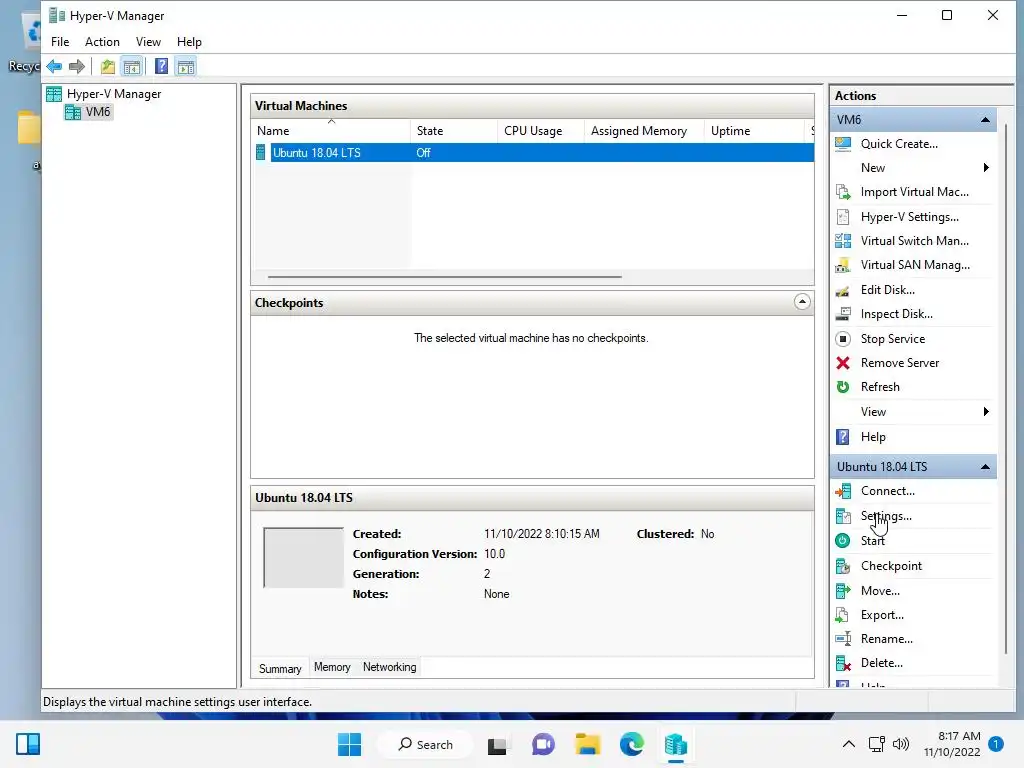The image size is (1024, 768).
Task: Open File Explorer from the taskbar
Action: (587, 744)
